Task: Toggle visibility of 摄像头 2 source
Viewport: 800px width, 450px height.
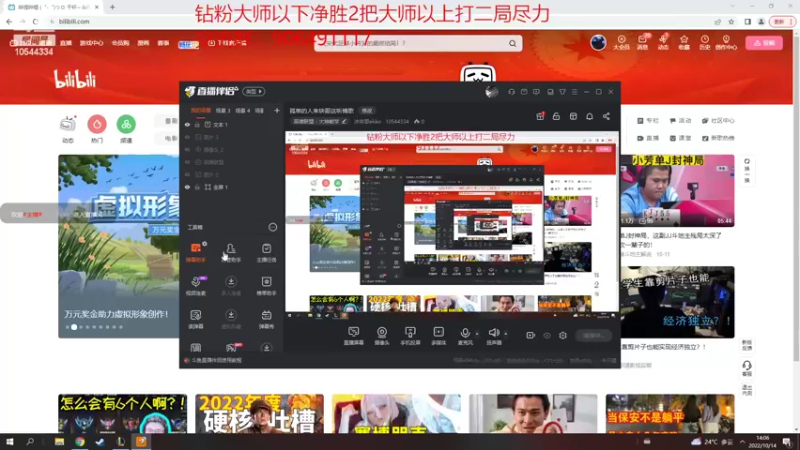Action: (187, 149)
